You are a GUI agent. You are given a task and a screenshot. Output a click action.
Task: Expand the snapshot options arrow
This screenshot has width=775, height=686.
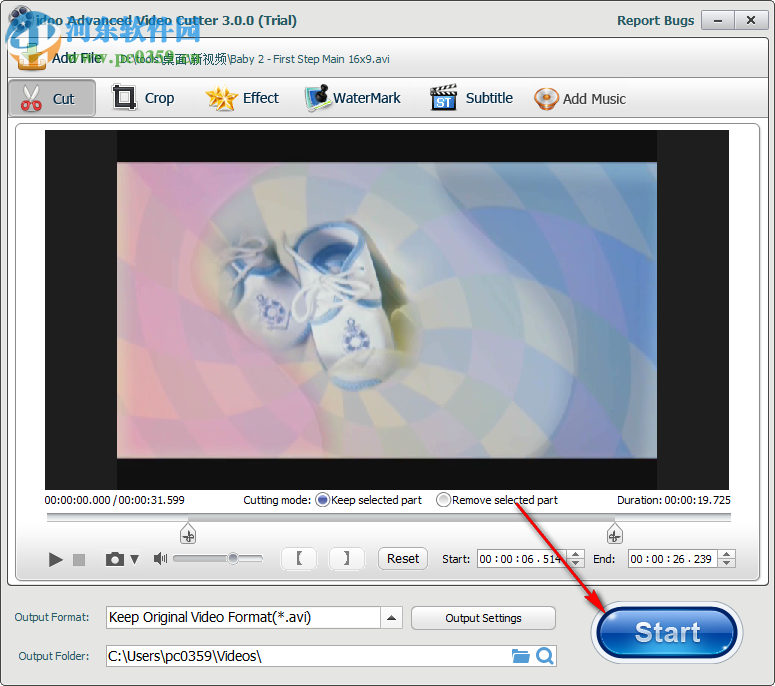point(134,559)
